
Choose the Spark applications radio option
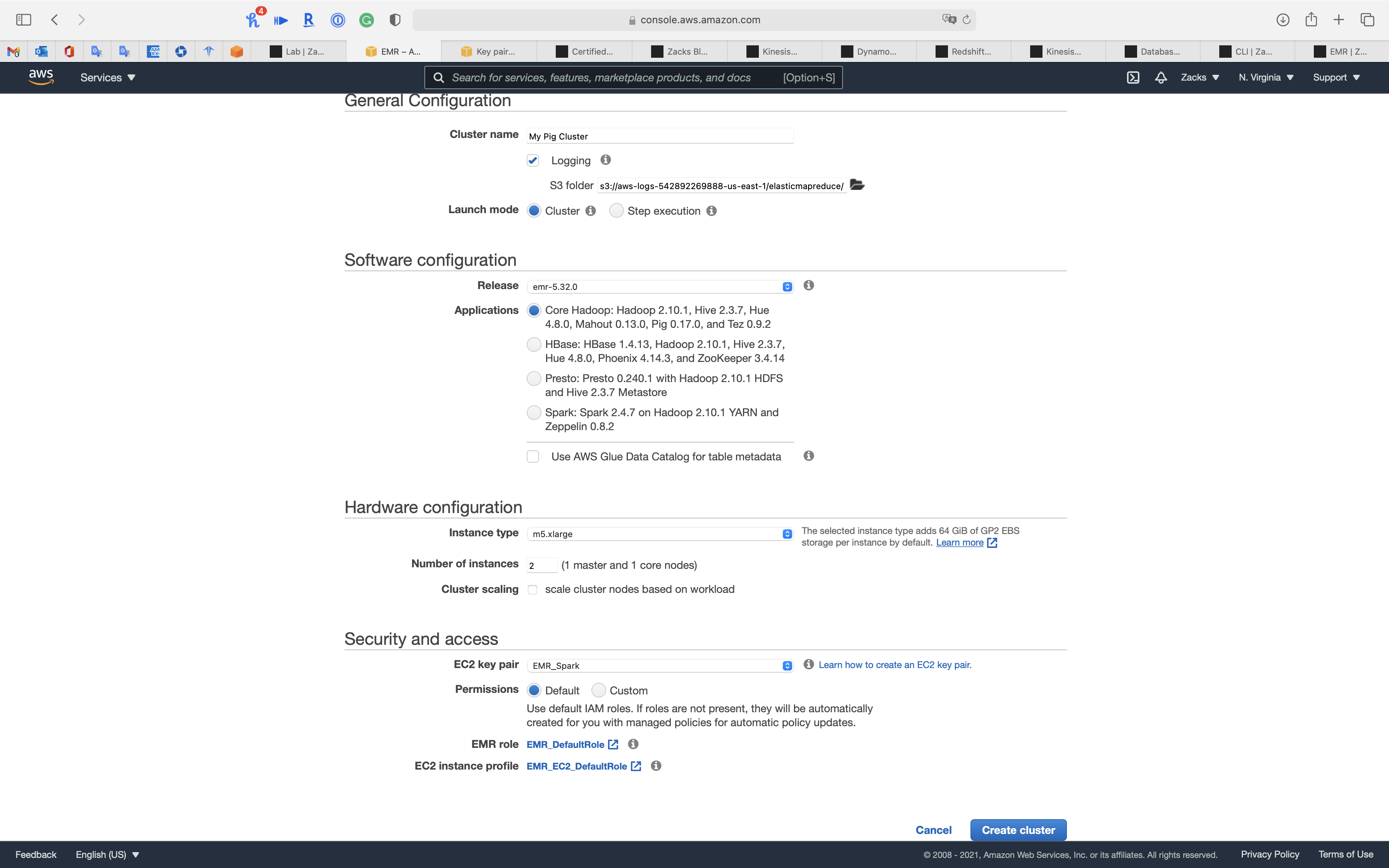[x=534, y=413]
